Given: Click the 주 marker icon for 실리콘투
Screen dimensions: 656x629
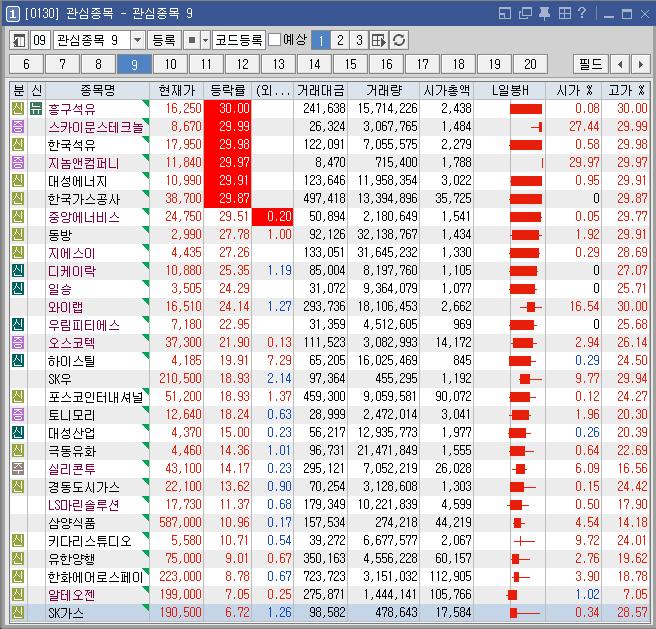Looking at the screenshot, I should pos(18,469).
